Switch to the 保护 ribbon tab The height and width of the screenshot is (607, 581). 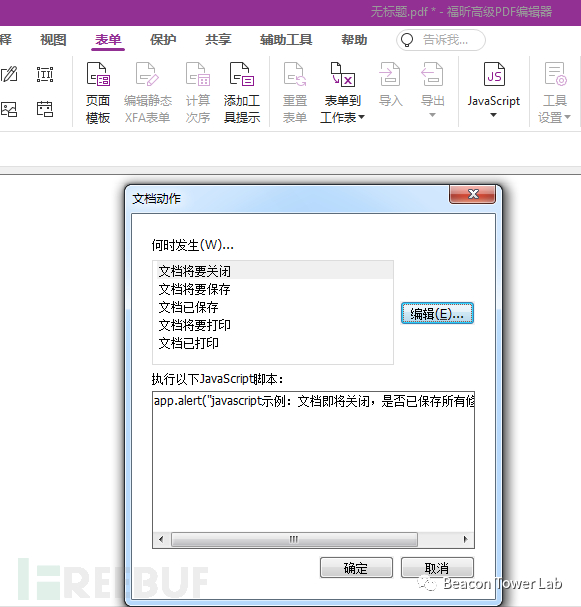[x=163, y=39]
